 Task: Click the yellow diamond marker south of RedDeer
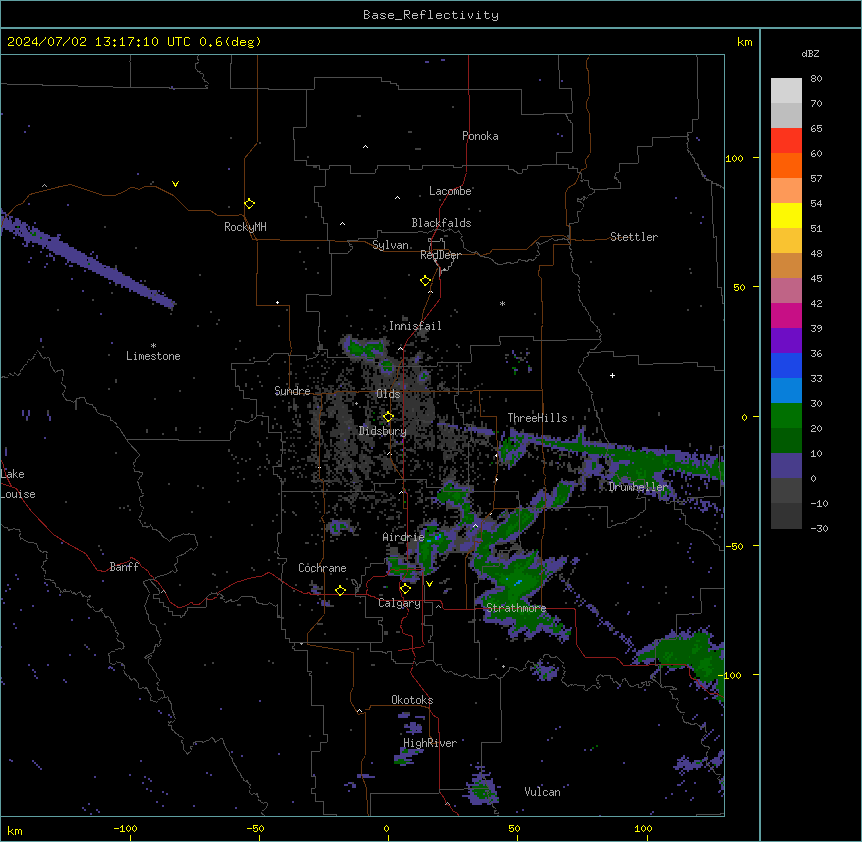coord(426,281)
